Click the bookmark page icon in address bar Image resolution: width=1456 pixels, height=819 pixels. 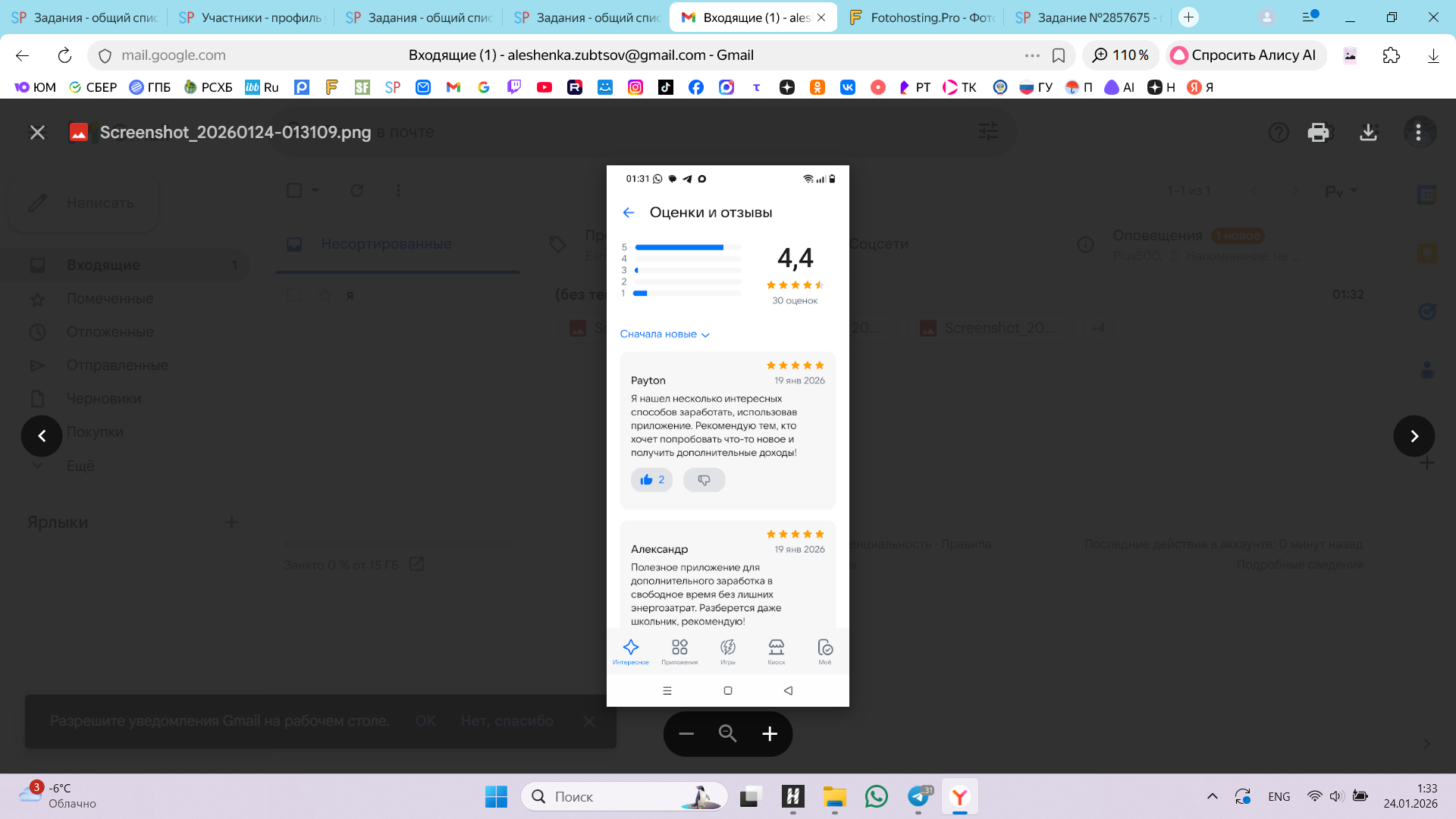[1059, 55]
